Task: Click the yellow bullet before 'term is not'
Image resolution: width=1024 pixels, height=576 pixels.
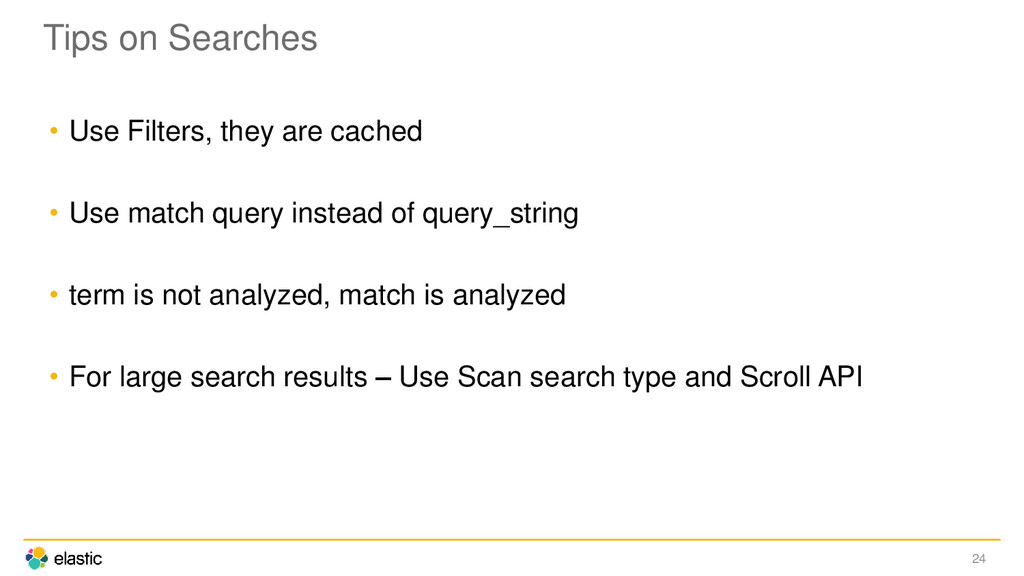Action: pos(54,295)
